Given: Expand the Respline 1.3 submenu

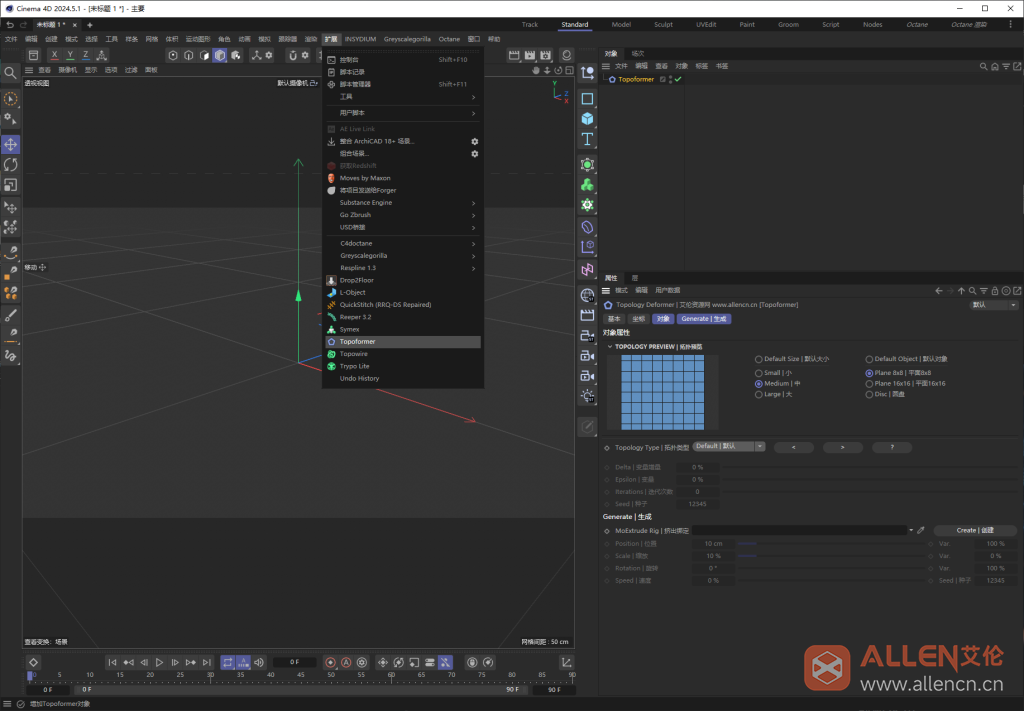Looking at the screenshot, I should (403, 268).
